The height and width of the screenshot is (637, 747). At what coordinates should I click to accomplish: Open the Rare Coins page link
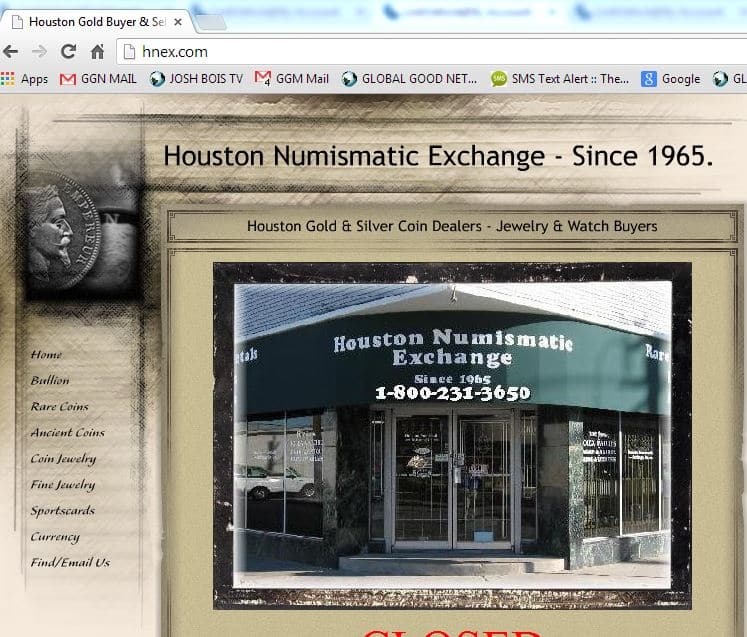[x=60, y=406]
